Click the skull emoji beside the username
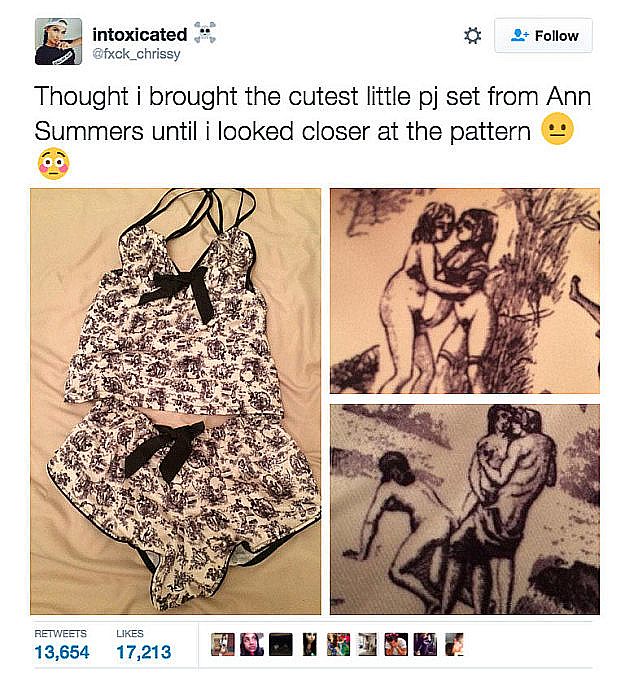 coord(207,35)
